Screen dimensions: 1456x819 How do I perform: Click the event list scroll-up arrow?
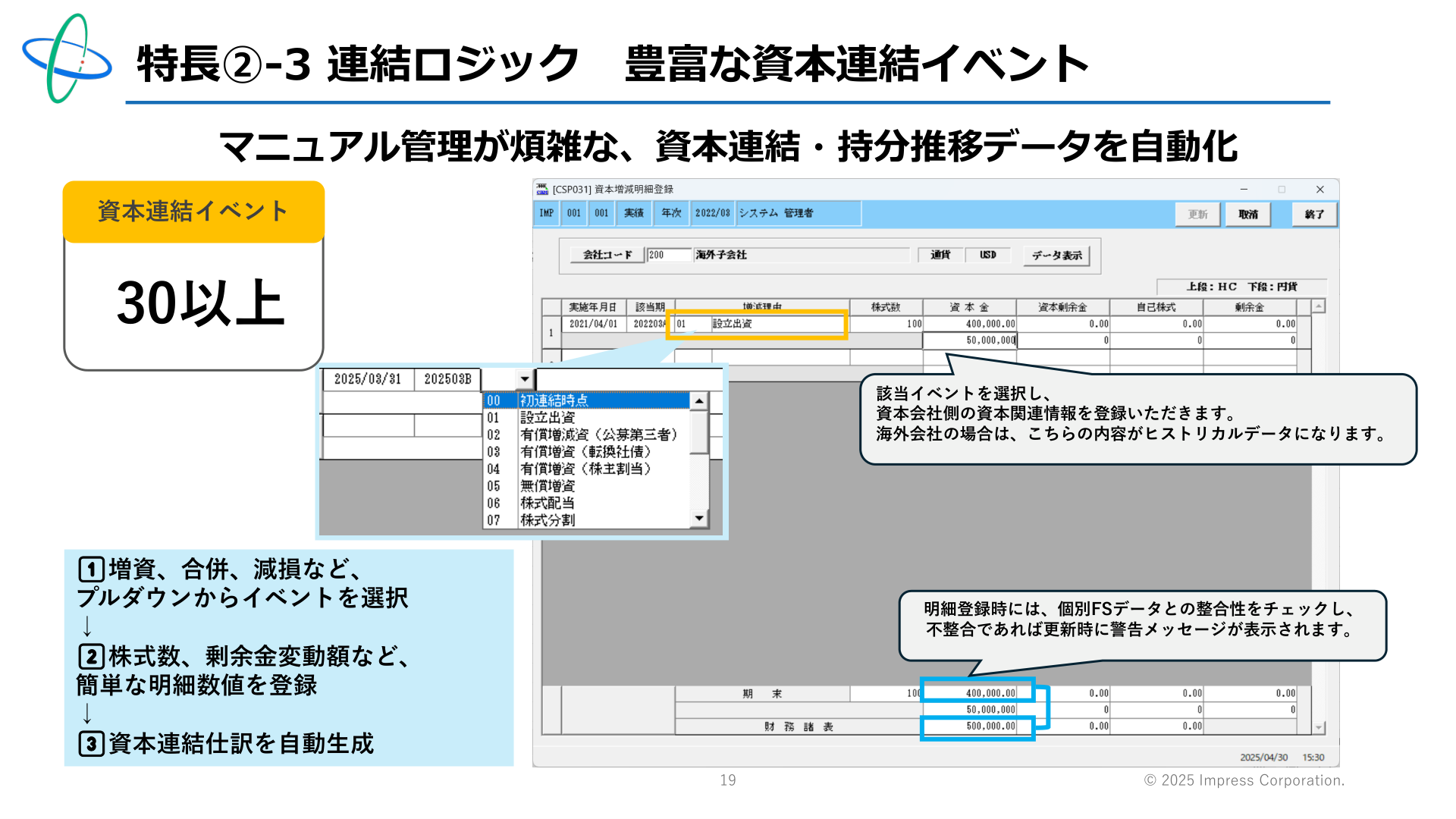click(x=699, y=400)
